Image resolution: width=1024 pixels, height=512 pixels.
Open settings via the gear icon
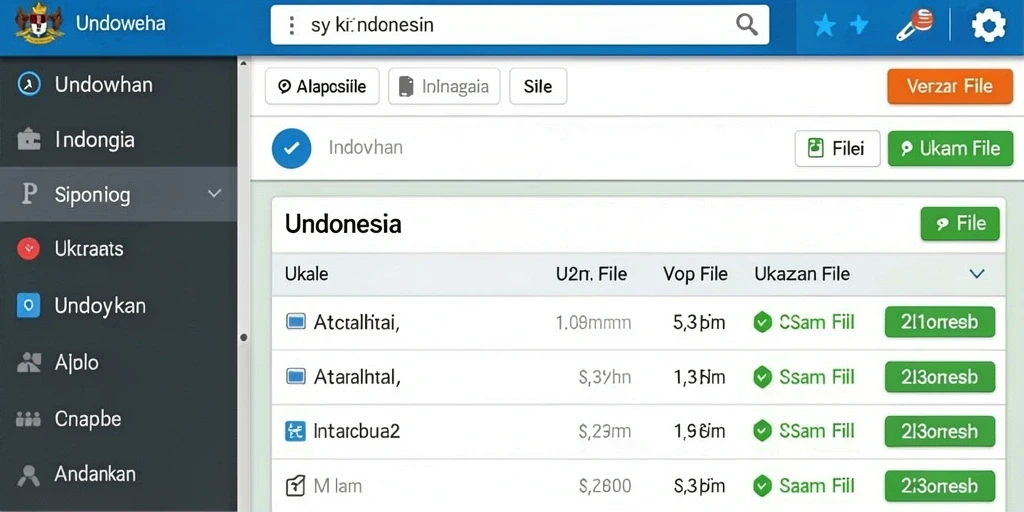(989, 26)
